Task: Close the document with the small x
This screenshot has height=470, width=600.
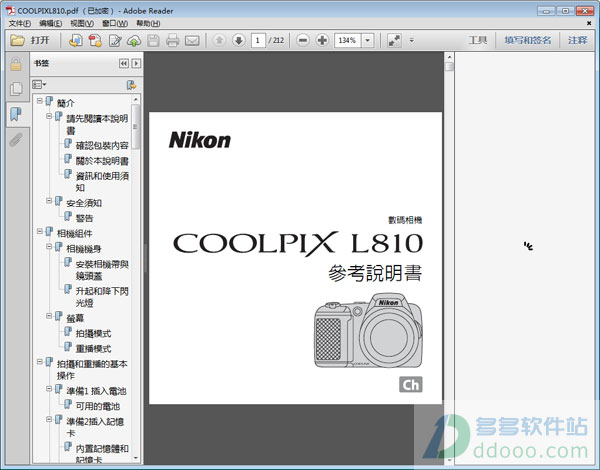Action: (589, 23)
